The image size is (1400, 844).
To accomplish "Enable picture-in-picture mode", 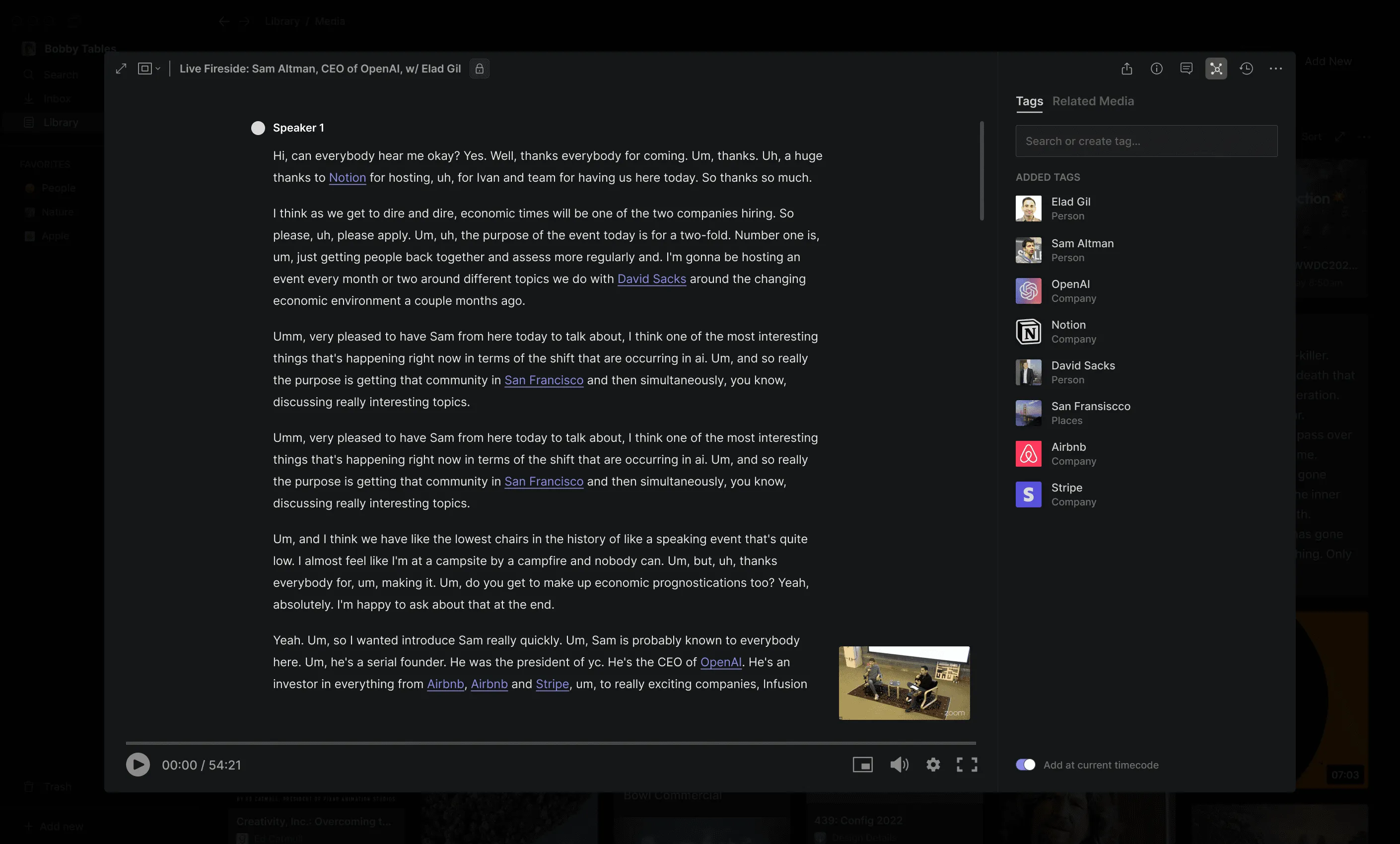I will click(x=862, y=765).
